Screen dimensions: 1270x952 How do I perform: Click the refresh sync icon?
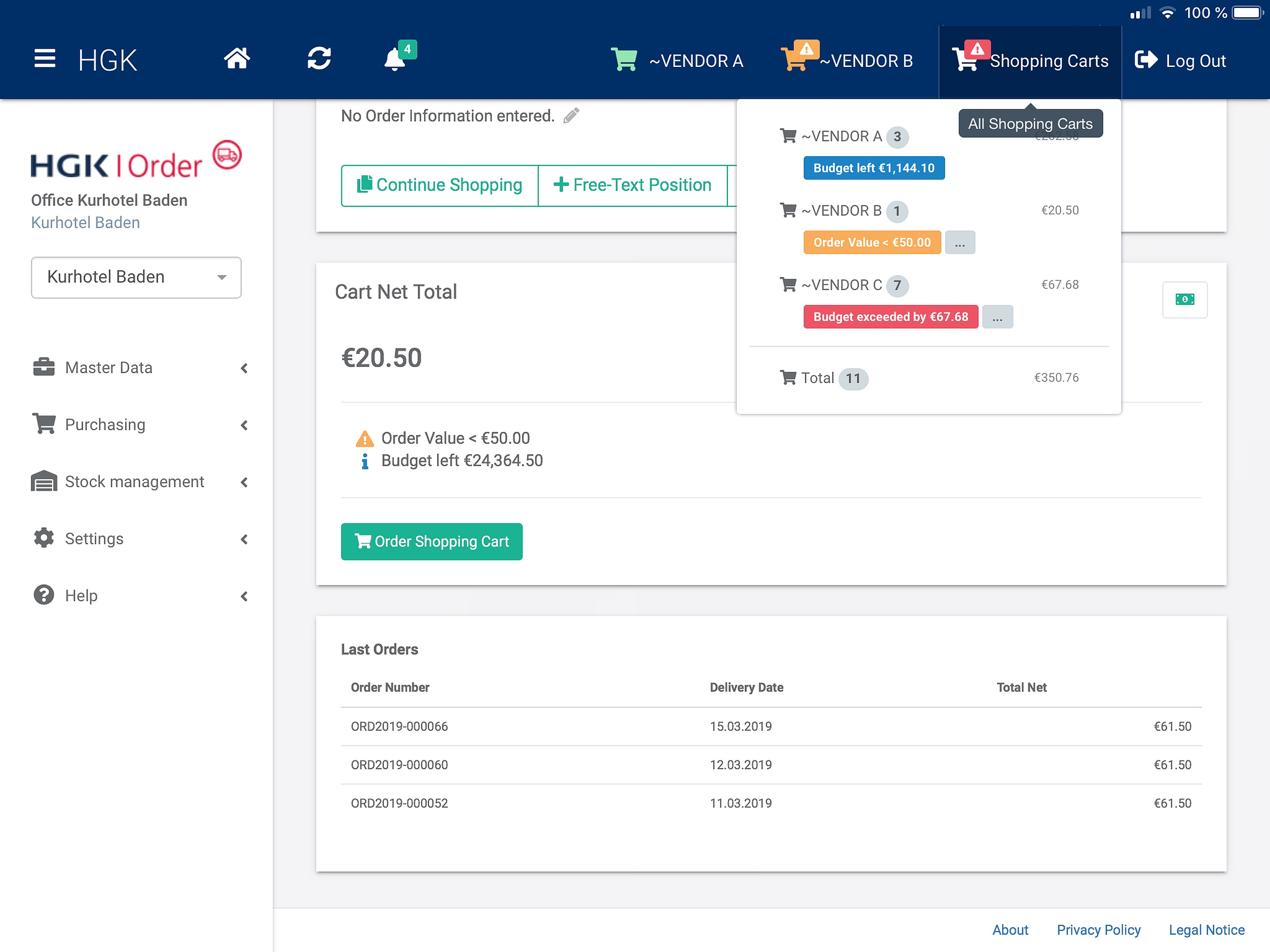click(x=318, y=59)
